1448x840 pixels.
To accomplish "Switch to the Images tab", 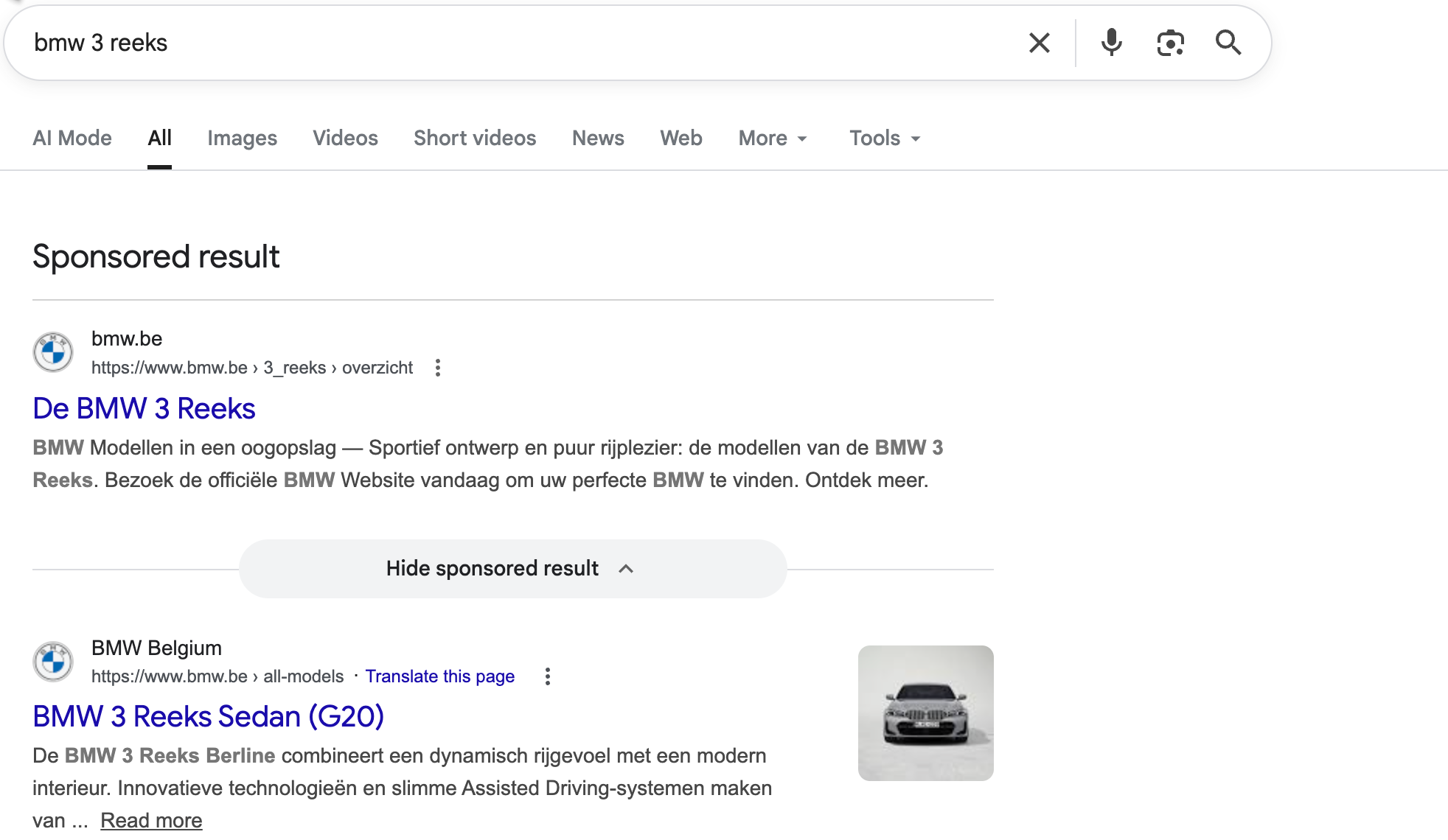I will tap(242, 138).
